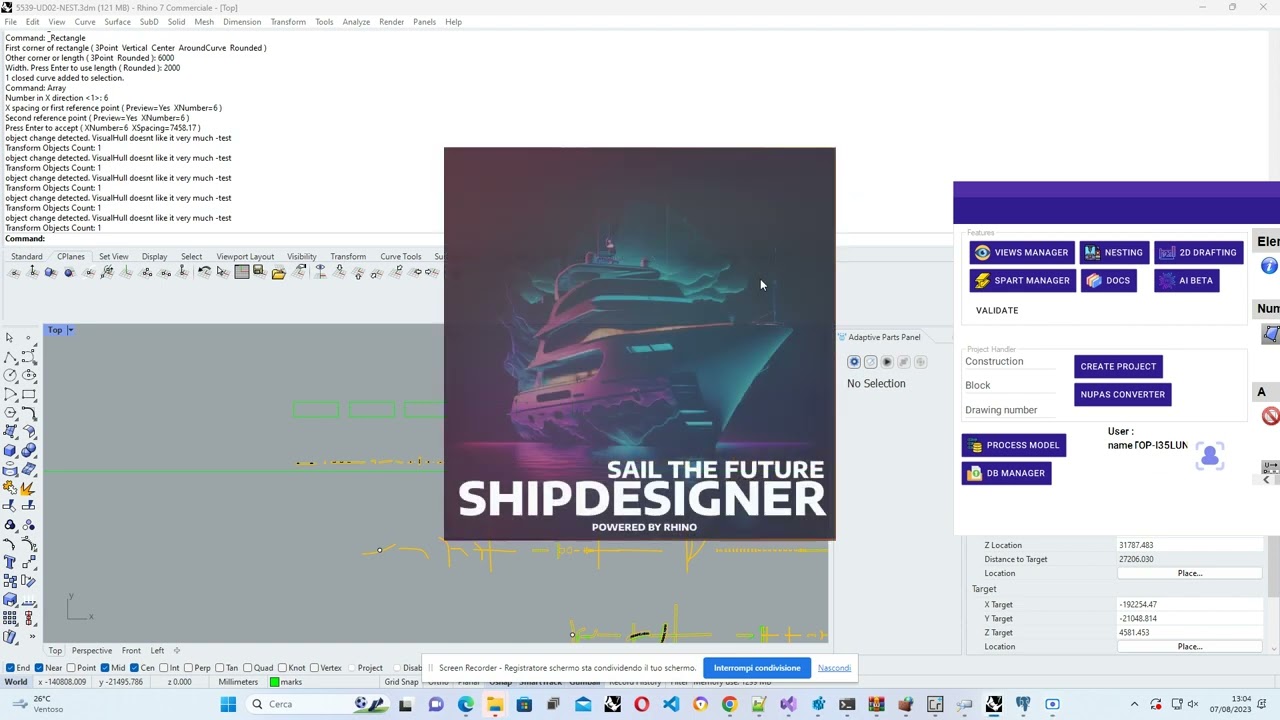Open the Windows Start menu
Screen dimensions: 1280x720
[x=228, y=705]
